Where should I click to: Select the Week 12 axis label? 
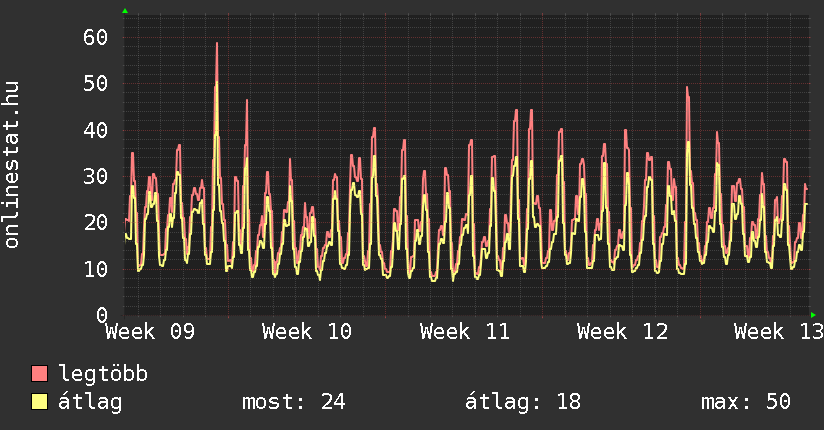click(x=622, y=332)
